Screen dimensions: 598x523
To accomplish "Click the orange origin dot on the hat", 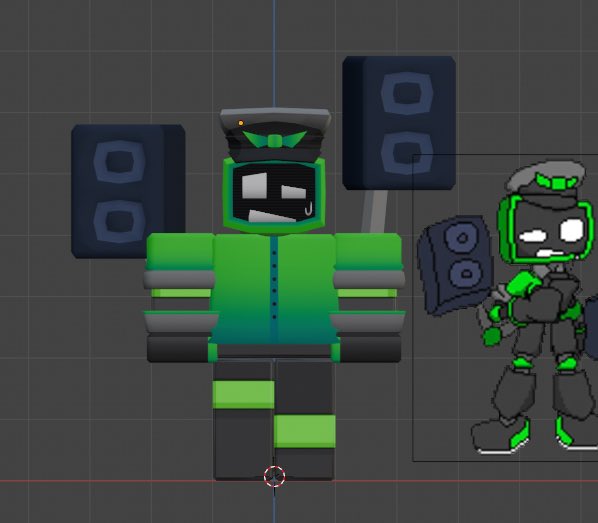I will pos(241,123).
